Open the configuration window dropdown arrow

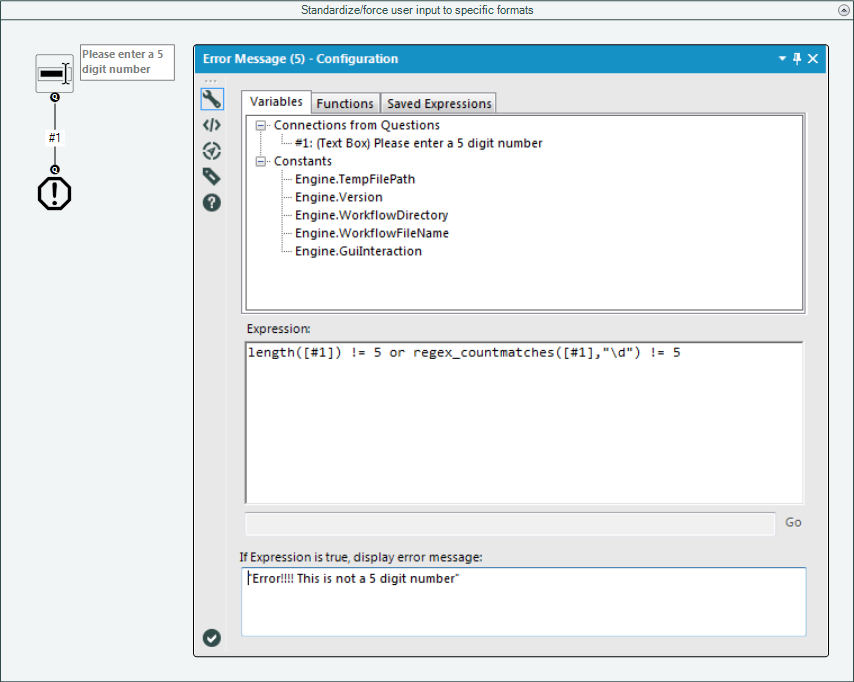(x=783, y=58)
